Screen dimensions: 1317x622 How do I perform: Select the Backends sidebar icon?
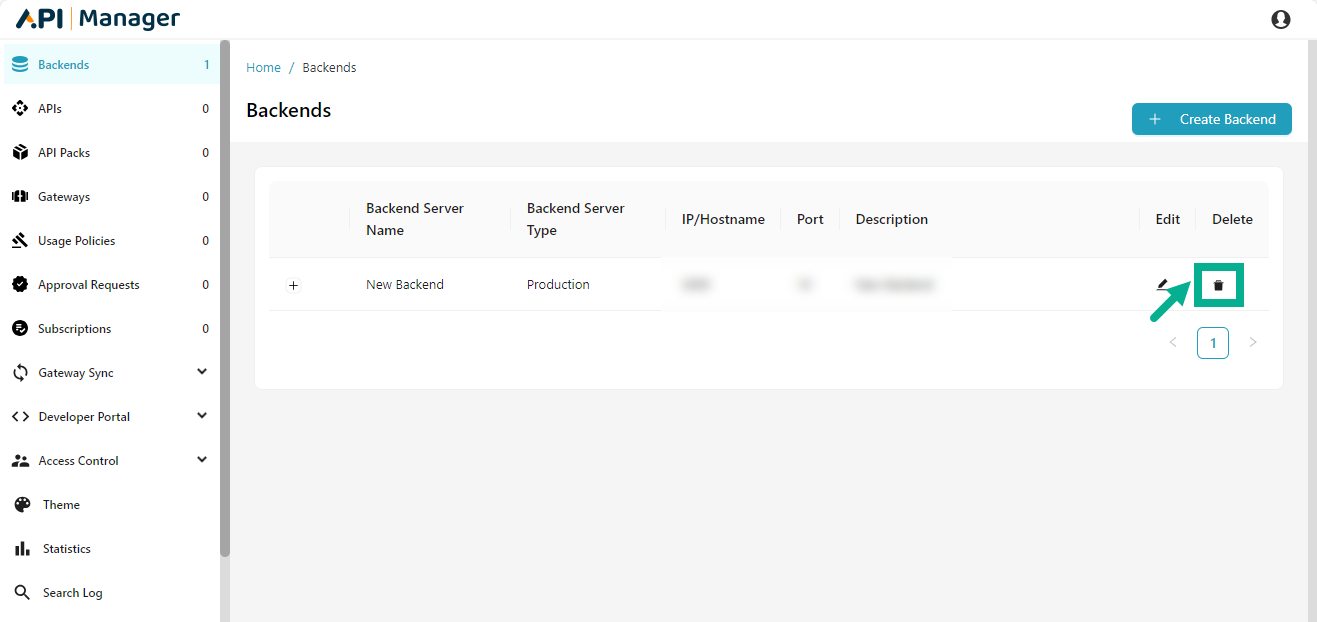pyautogui.click(x=21, y=62)
